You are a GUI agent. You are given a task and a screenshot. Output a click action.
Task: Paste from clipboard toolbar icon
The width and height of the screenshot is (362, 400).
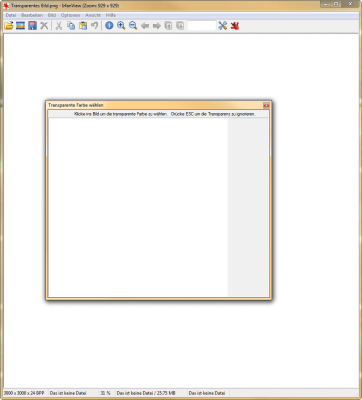point(83,26)
